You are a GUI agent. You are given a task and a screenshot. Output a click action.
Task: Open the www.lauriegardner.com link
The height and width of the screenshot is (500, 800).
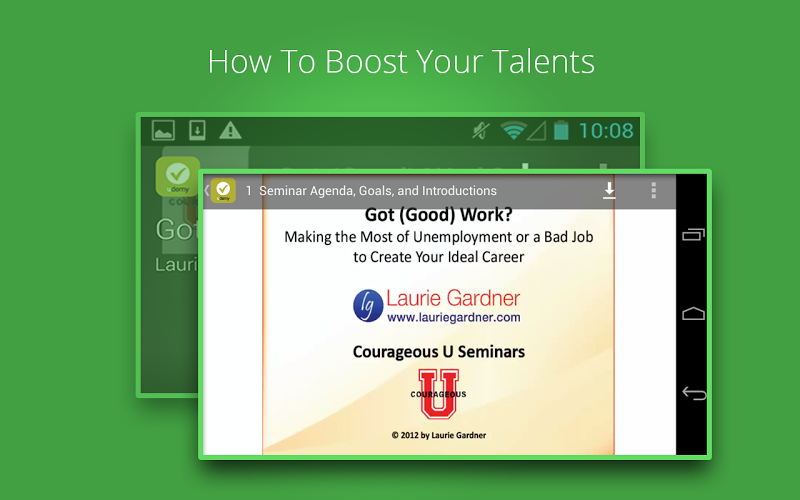click(454, 317)
